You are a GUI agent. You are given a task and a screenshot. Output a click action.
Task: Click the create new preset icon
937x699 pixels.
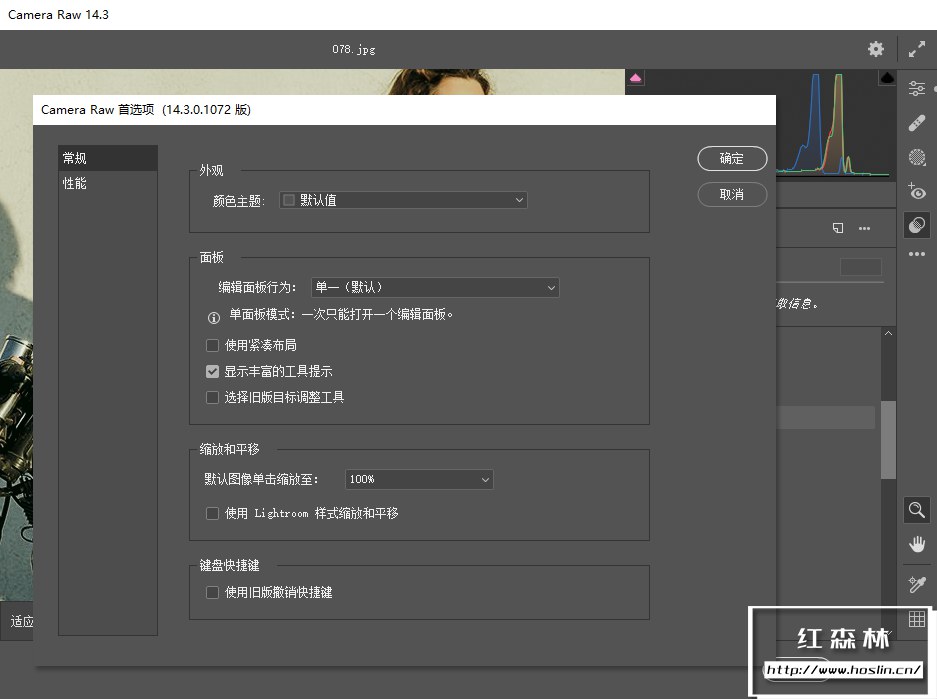838,228
